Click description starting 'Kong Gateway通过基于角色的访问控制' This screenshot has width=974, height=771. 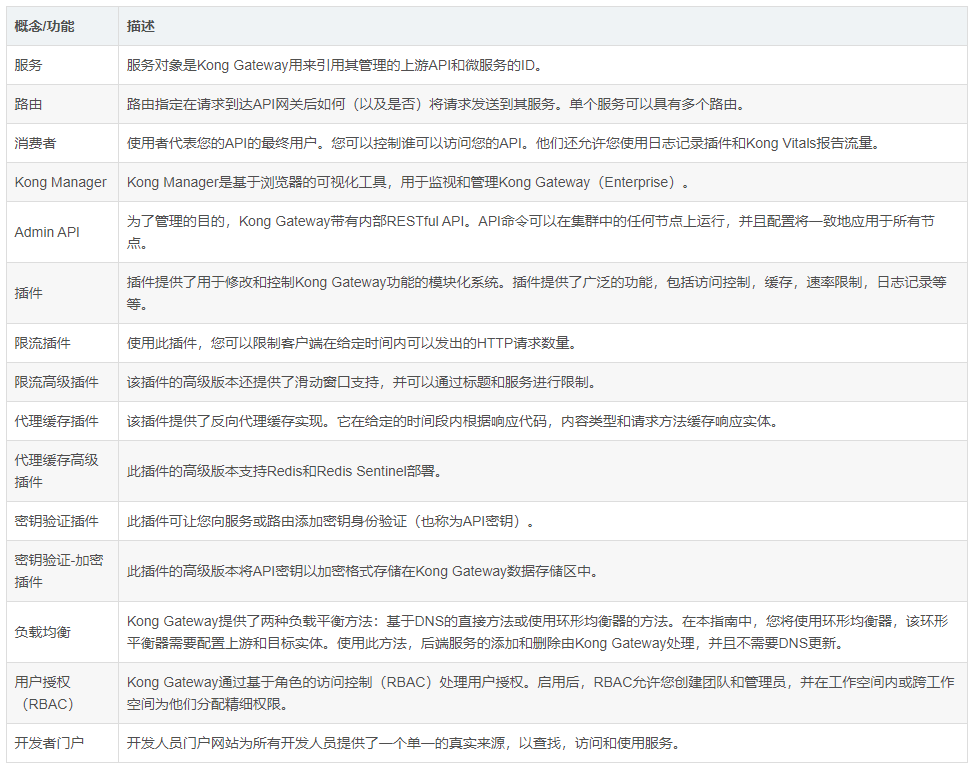click(542, 693)
